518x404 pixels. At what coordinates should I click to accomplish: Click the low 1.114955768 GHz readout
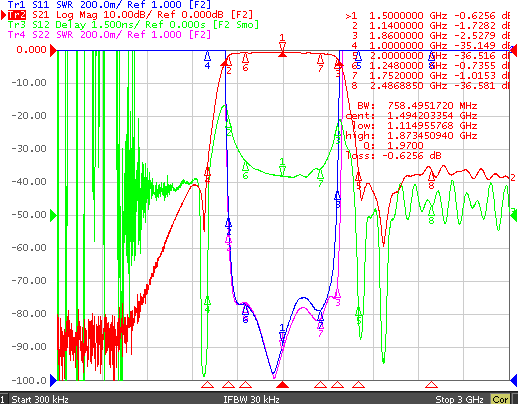click(x=414, y=126)
